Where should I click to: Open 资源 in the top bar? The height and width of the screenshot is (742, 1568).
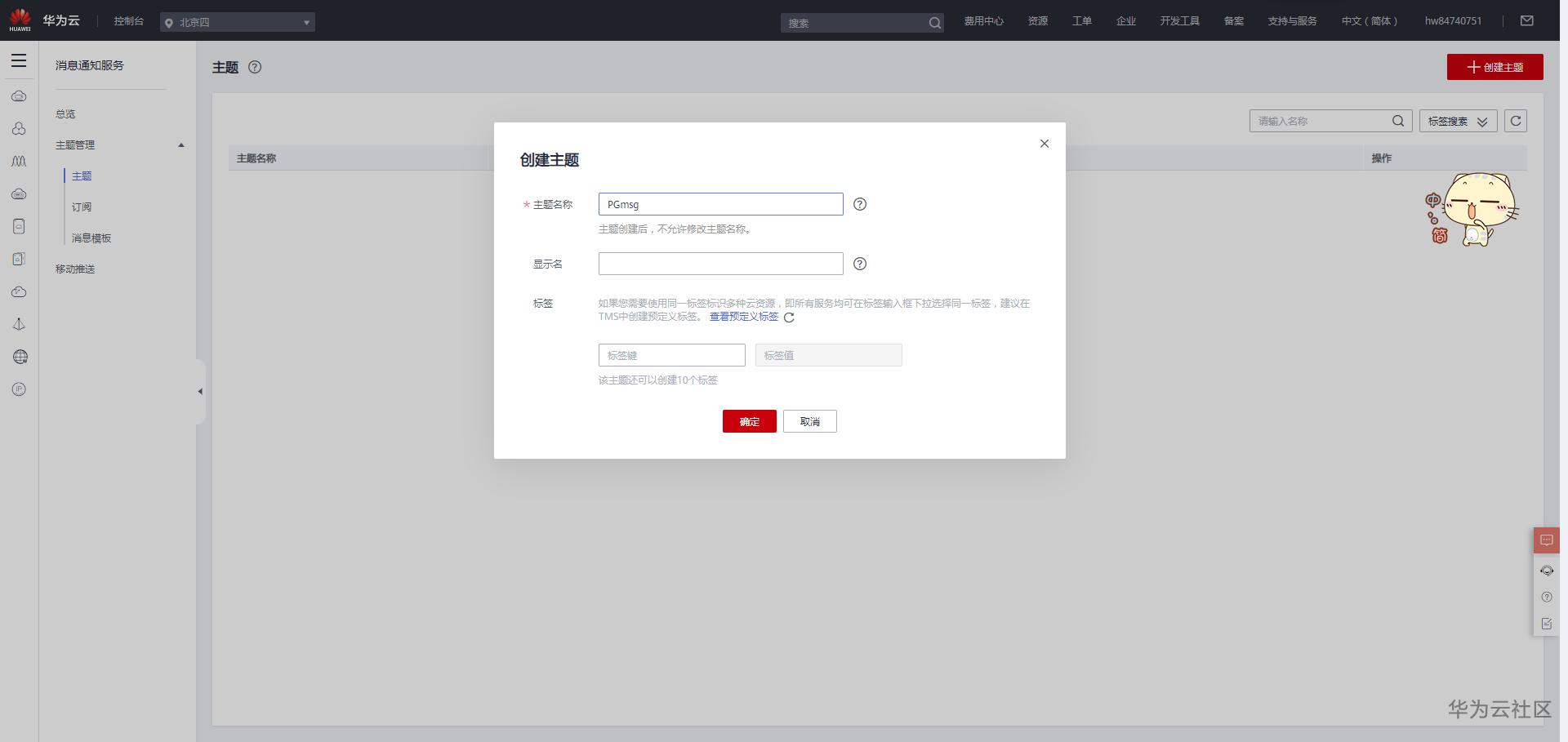[x=1038, y=21]
